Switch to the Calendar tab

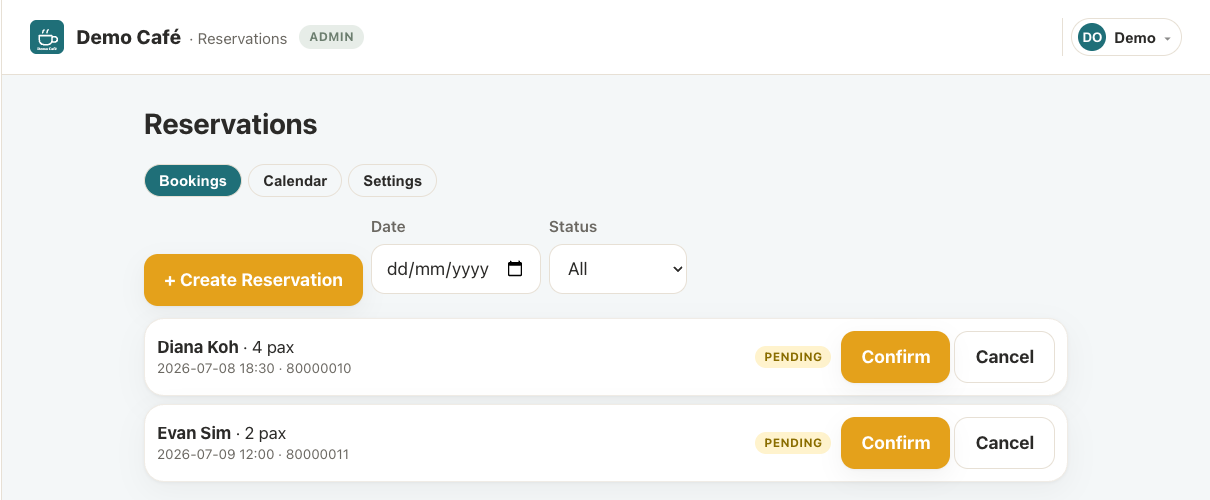point(295,180)
